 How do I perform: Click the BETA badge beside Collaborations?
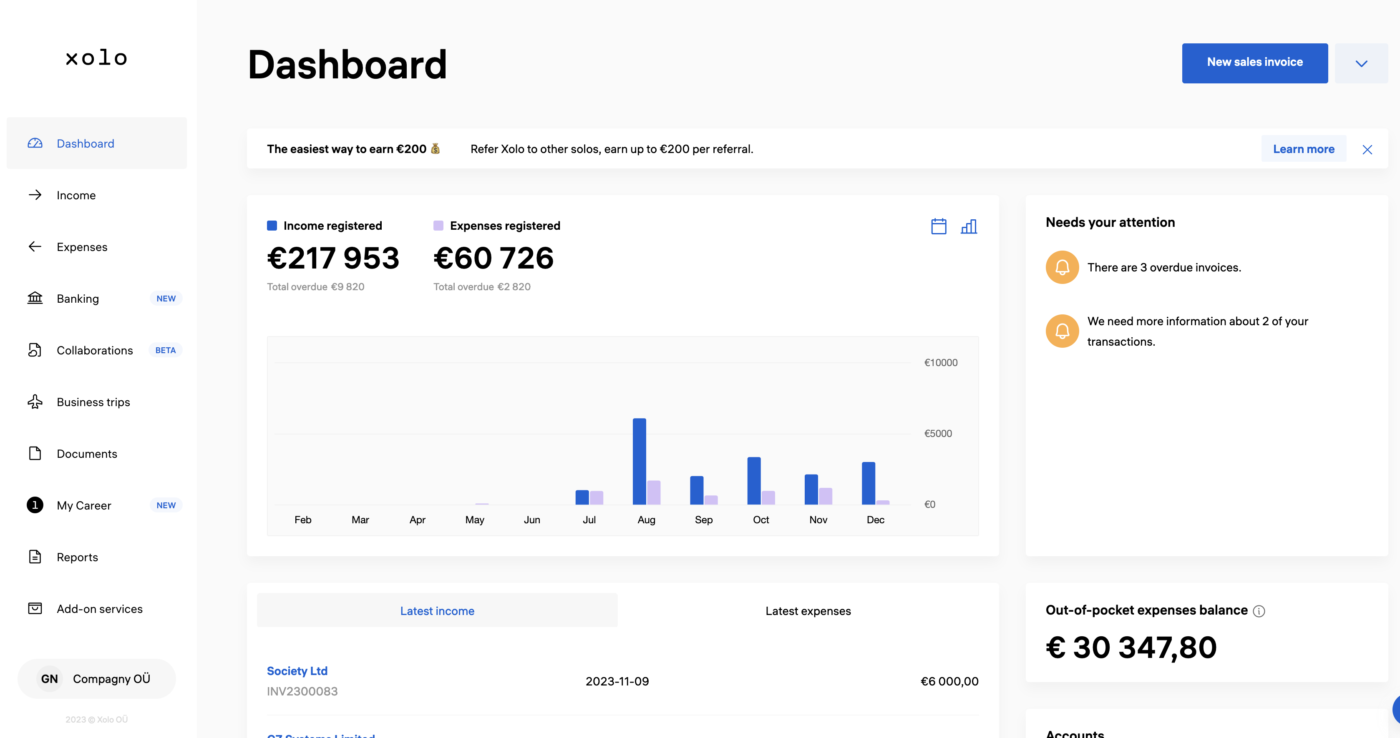pyautogui.click(x=166, y=350)
